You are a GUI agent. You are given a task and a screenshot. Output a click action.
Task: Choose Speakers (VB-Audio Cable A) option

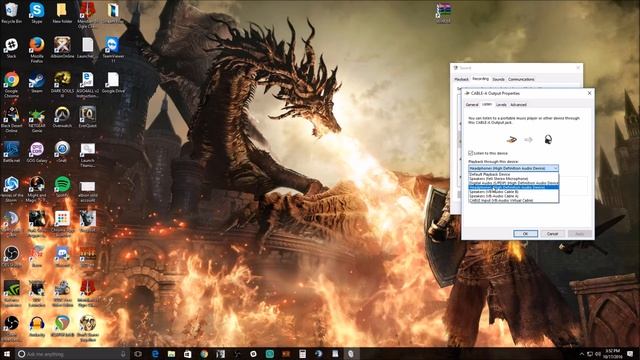(x=513, y=196)
